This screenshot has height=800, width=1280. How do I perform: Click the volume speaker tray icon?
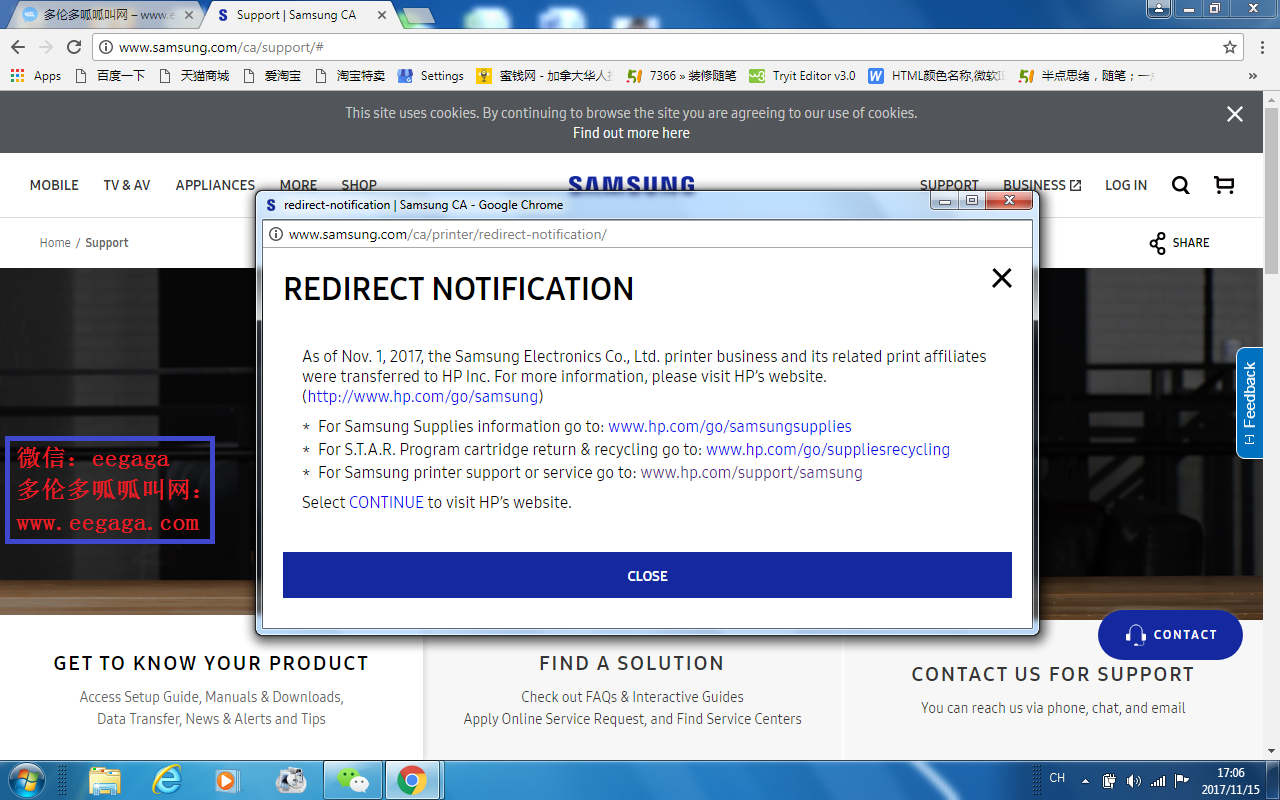1133,780
